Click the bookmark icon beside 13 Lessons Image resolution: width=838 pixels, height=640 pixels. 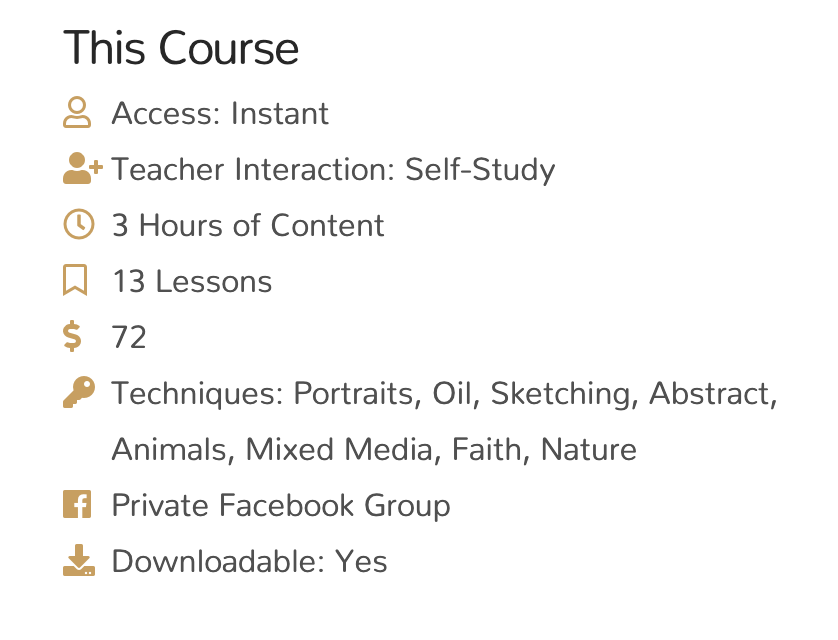tap(75, 280)
